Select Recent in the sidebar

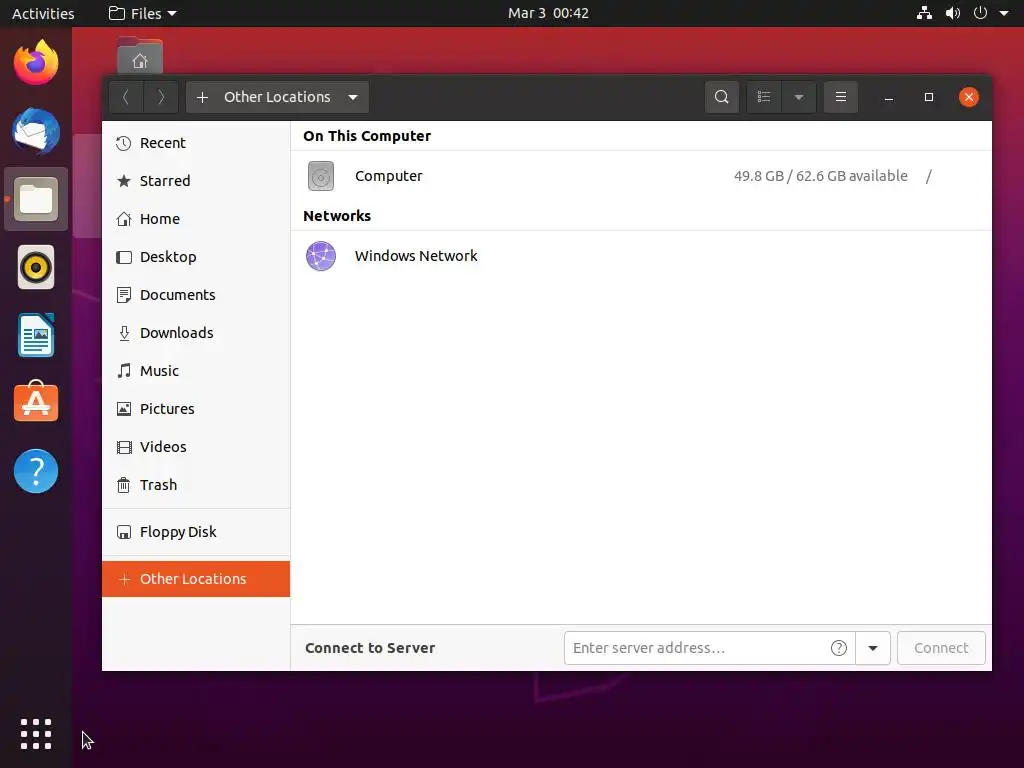(x=196, y=143)
